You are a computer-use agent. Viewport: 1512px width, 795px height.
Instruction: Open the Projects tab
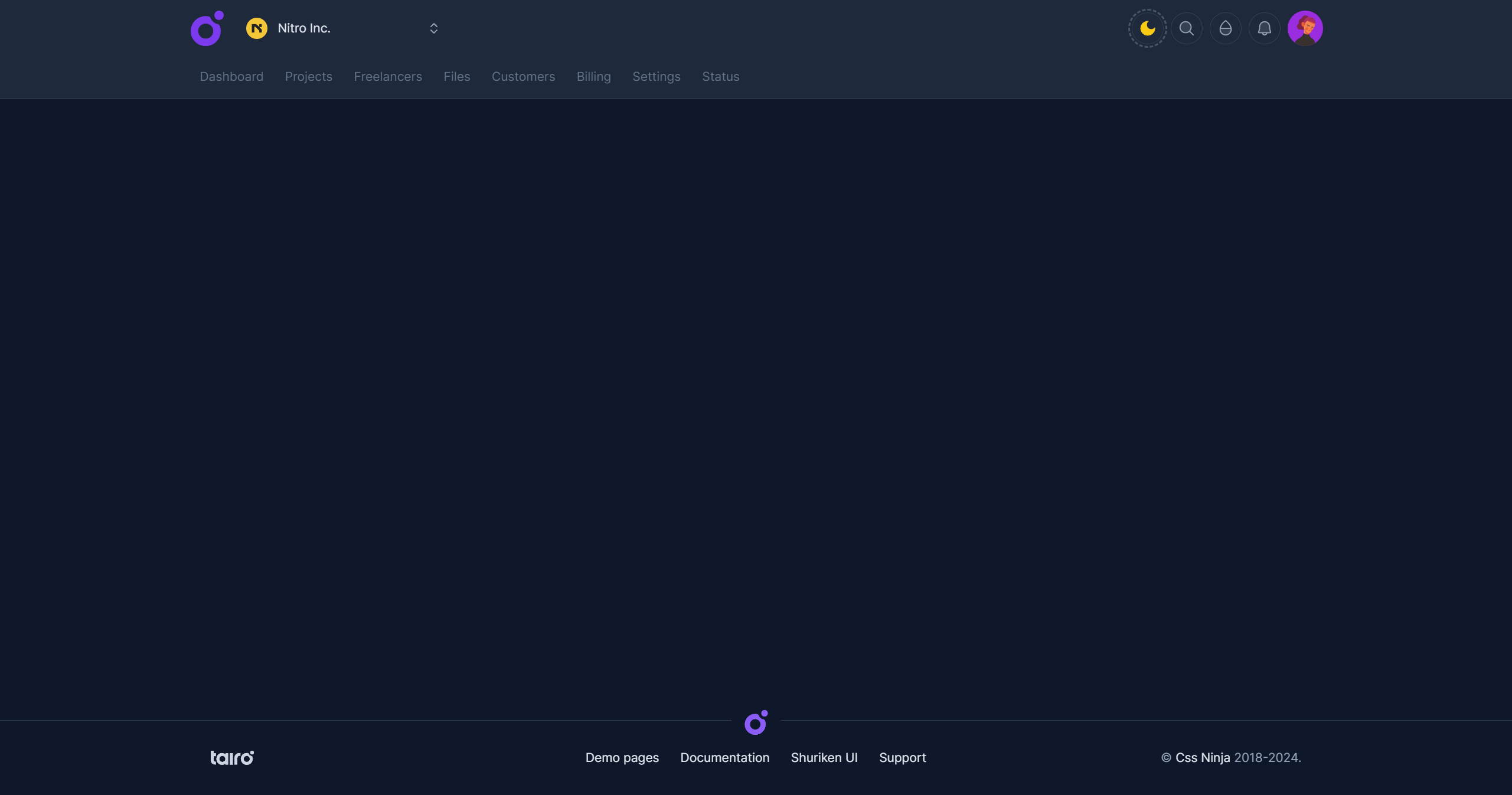pyautogui.click(x=308, y=77)
